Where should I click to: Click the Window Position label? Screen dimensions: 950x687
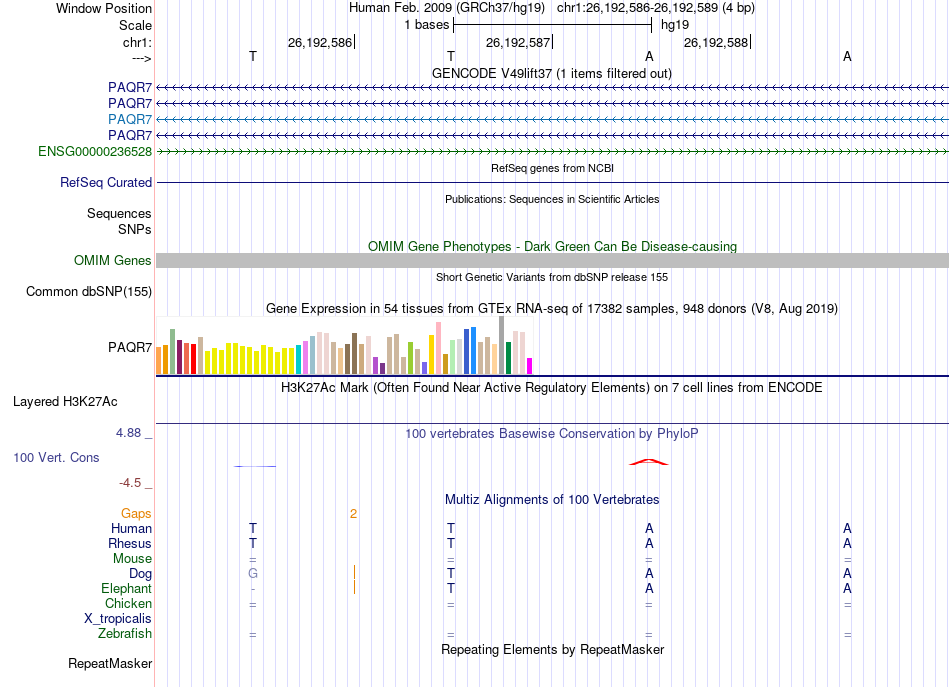coord(104,8)
